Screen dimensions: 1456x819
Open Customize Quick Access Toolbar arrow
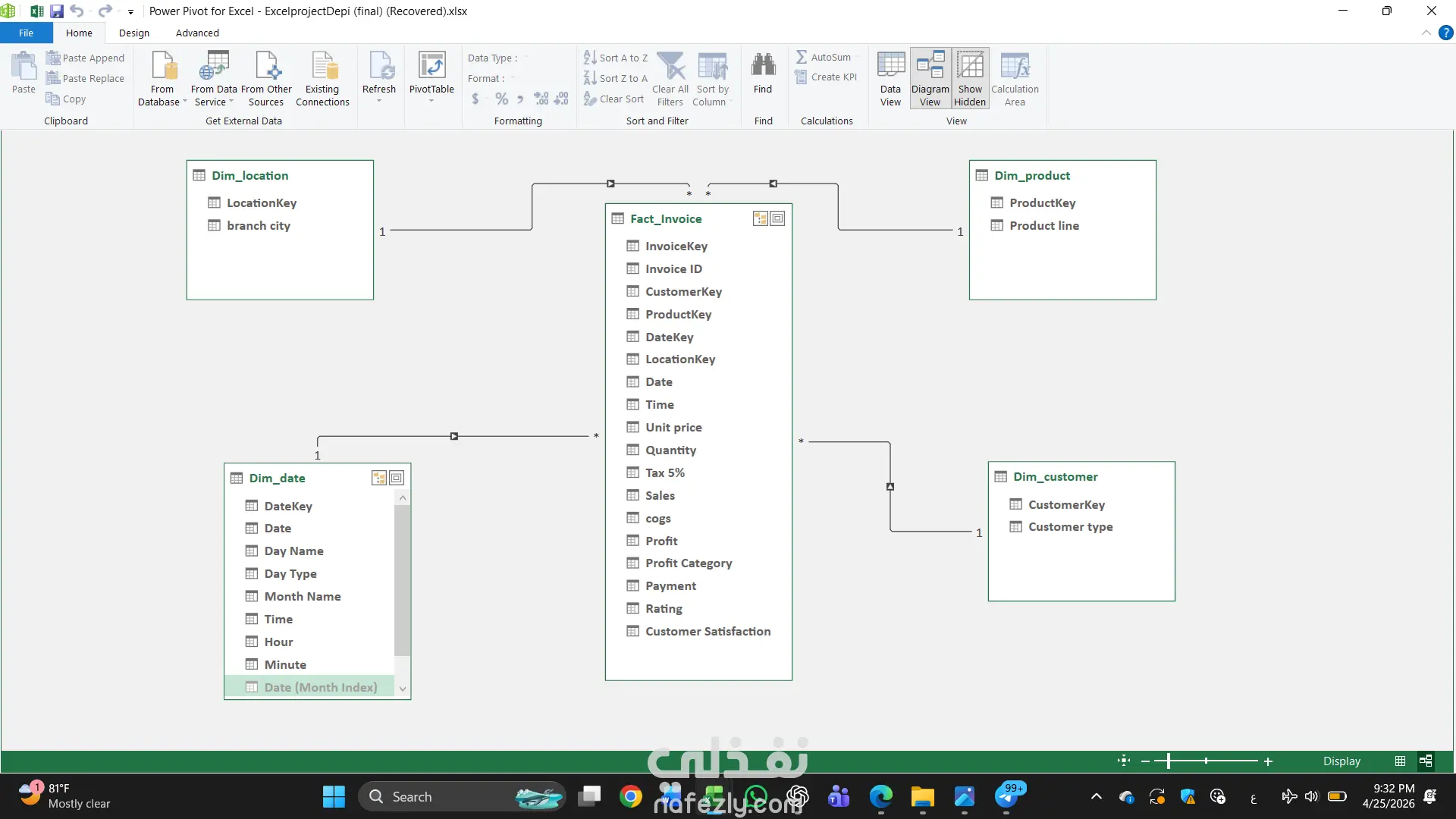tap(130, 12)
